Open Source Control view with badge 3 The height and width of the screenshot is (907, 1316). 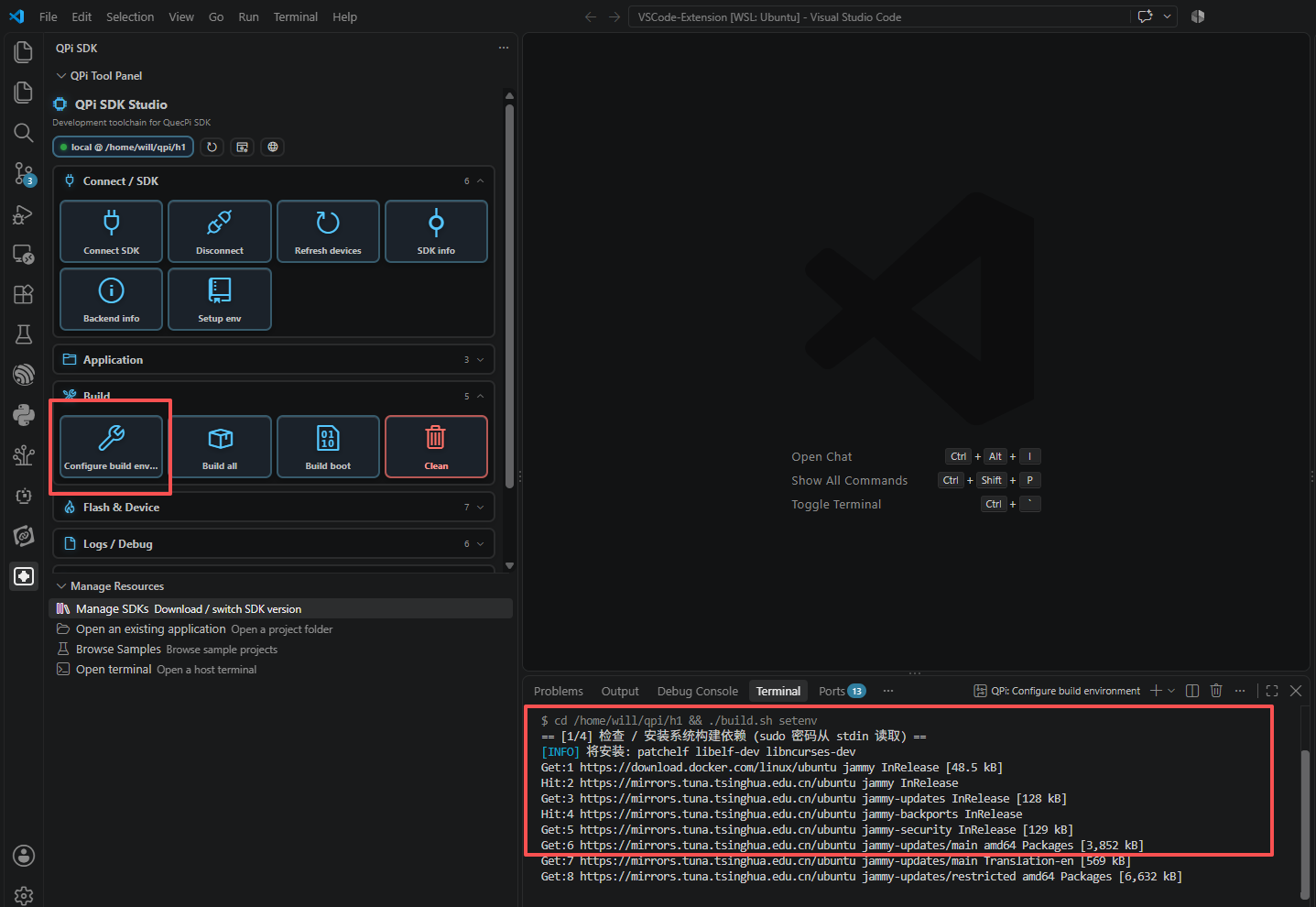[24, 173]
